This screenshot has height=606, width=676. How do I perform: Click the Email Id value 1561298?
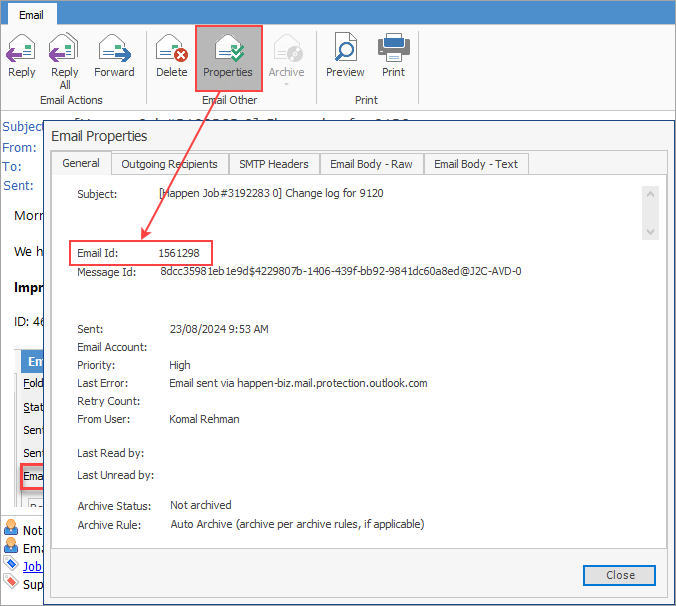[x=179, y=253]
